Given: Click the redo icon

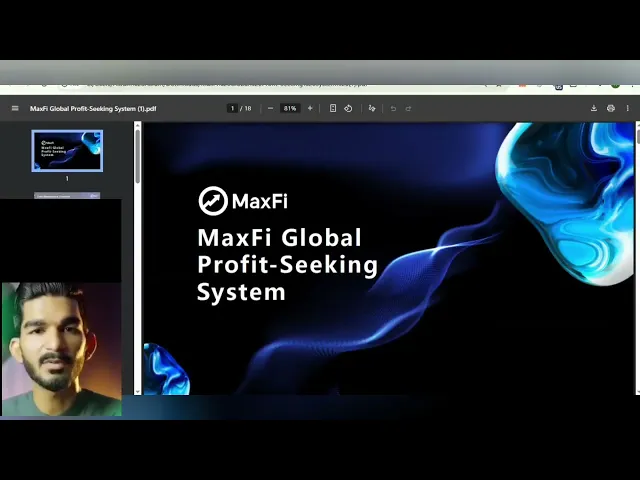Looking at the screenshot, I should click(x=408, y=109).
